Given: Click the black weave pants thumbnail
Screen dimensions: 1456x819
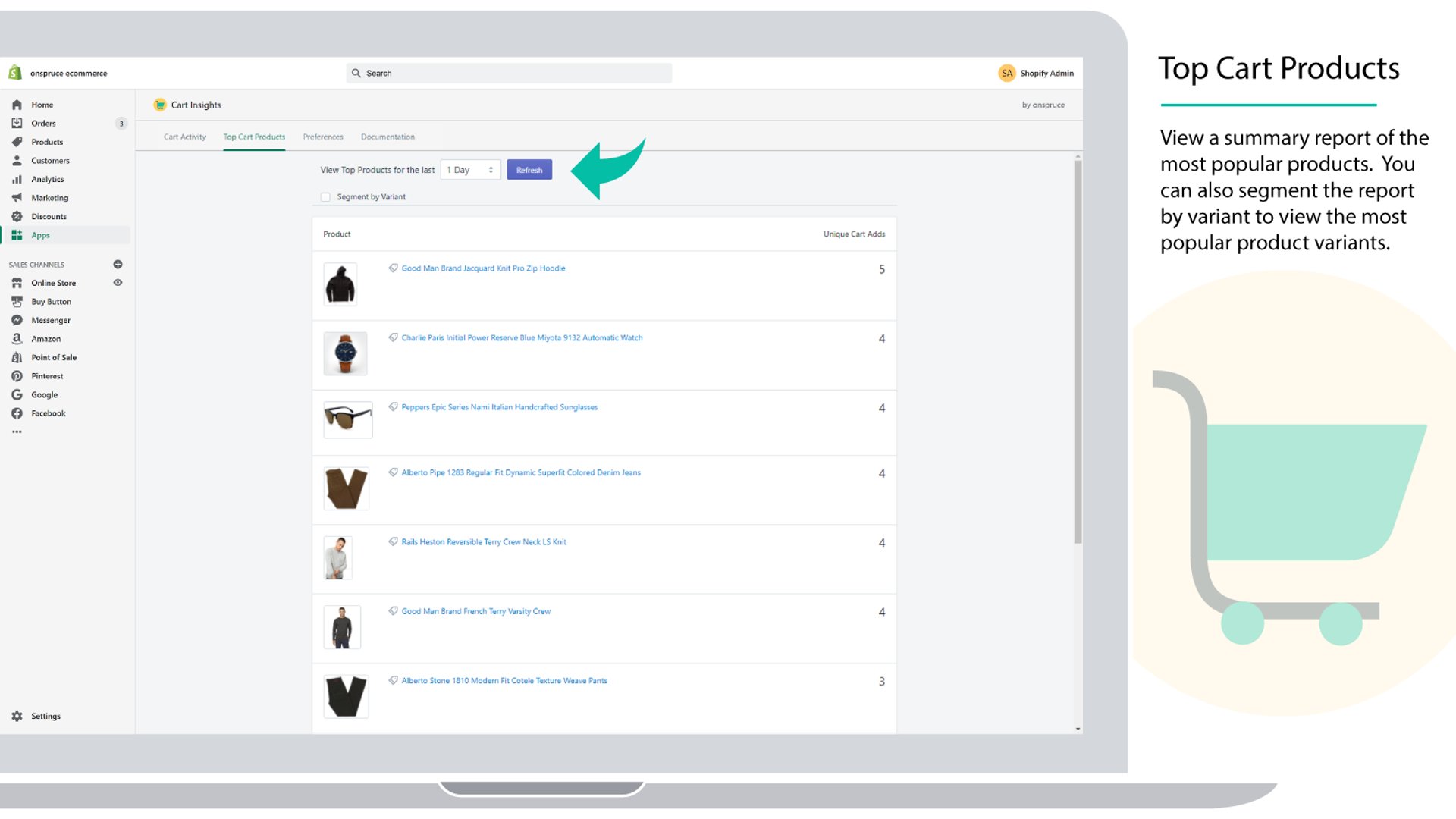Looking at the screenshot, I should click(346, 696).
